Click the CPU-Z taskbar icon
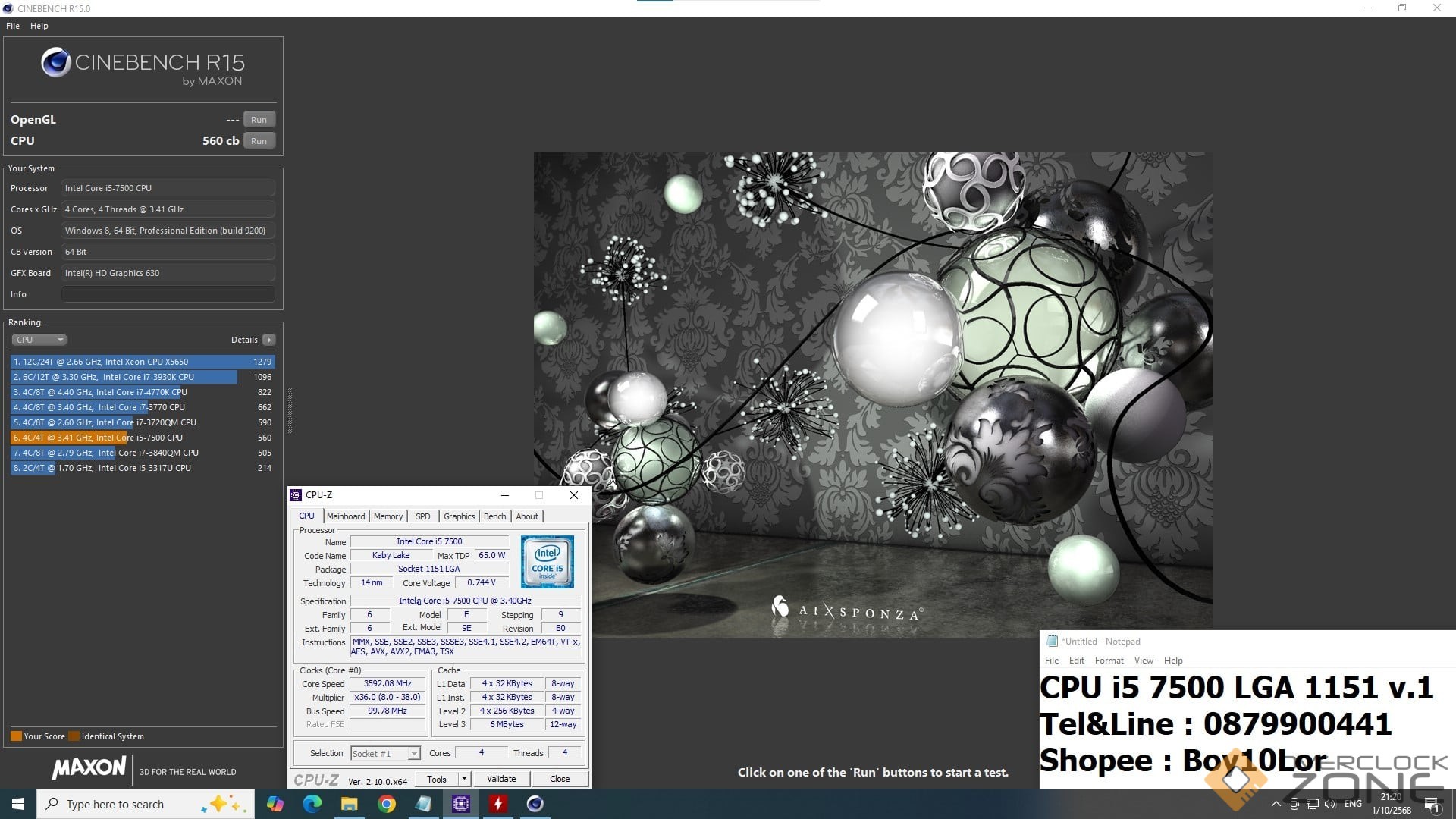The width and height of the screenshot is (1456, 819). coord(461,804)
